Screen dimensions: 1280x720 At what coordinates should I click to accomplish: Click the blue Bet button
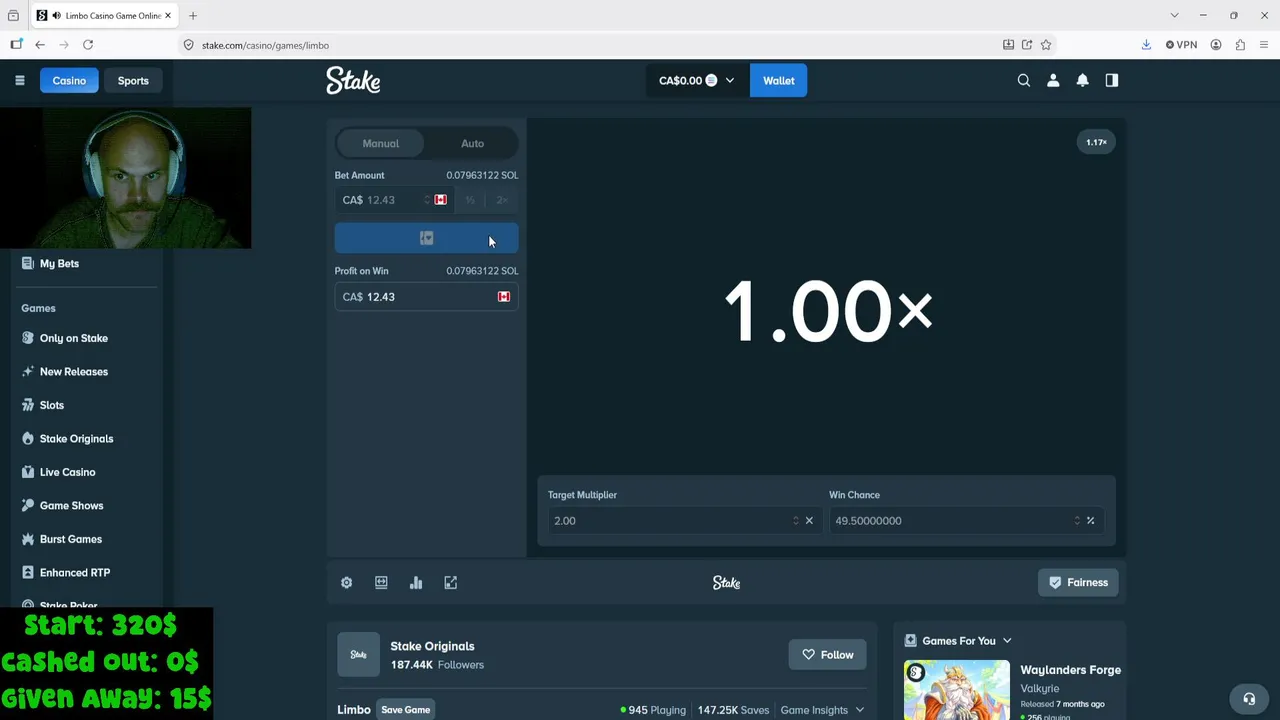click(426, 238)
